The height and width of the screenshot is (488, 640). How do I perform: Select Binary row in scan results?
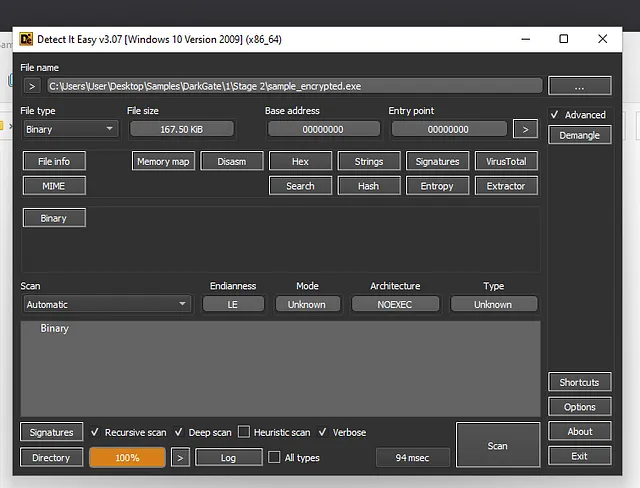[x=280, y=328]
